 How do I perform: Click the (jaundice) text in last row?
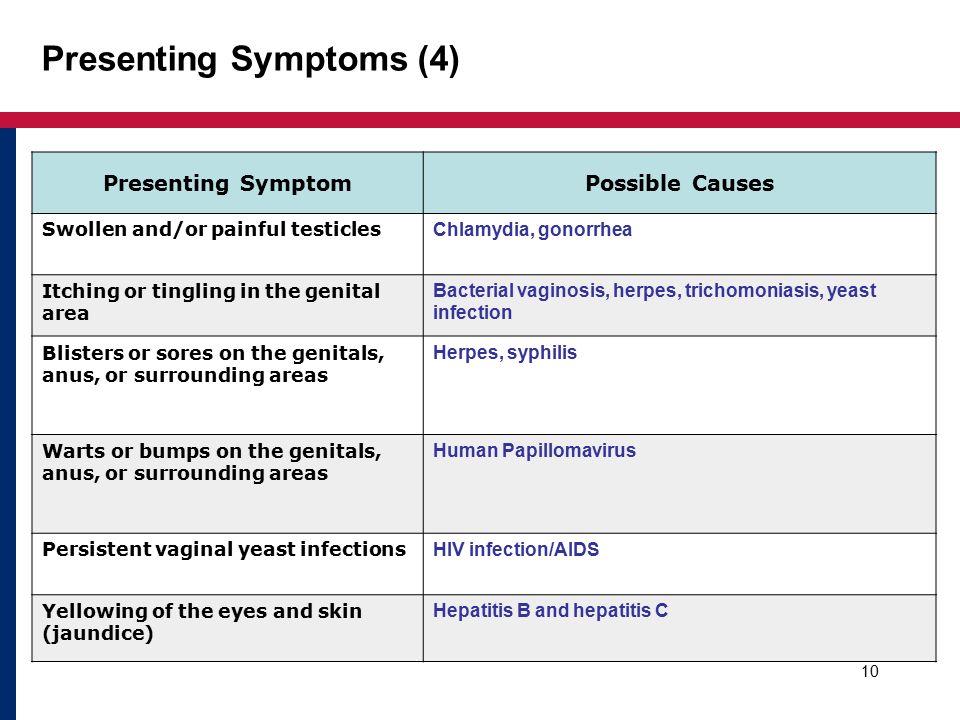tap(97, 633)
